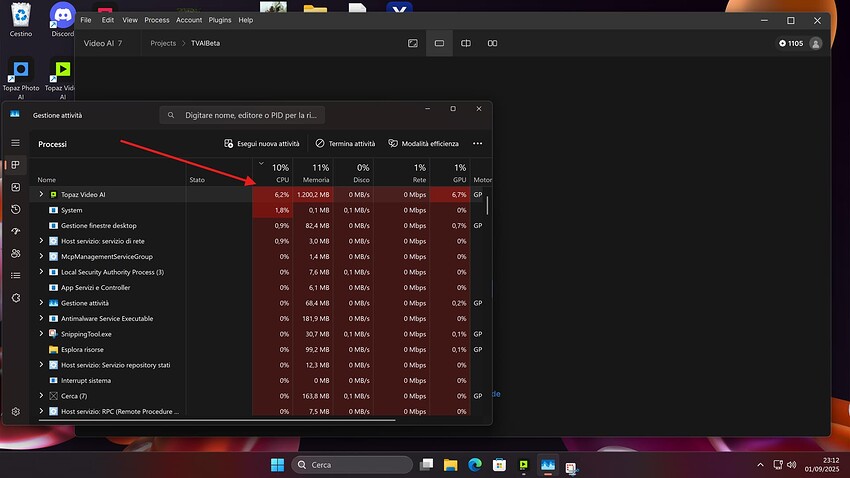Expand Local Security Authority Process (3)

point(41,272)
